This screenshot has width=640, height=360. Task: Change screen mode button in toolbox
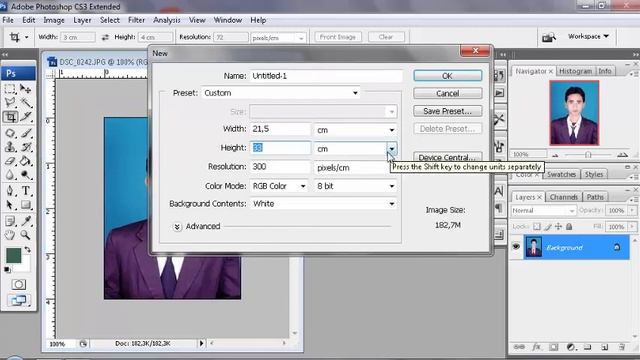tap(18, 300)
